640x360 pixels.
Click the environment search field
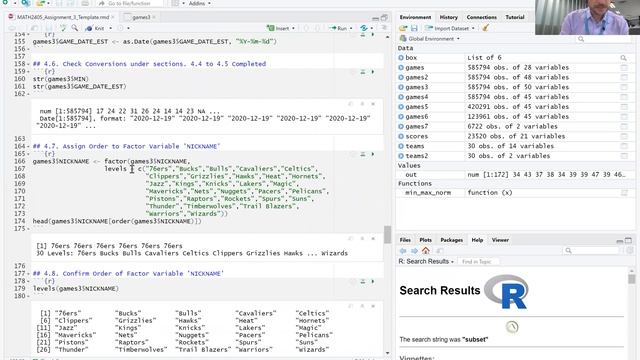coord(604,39)
